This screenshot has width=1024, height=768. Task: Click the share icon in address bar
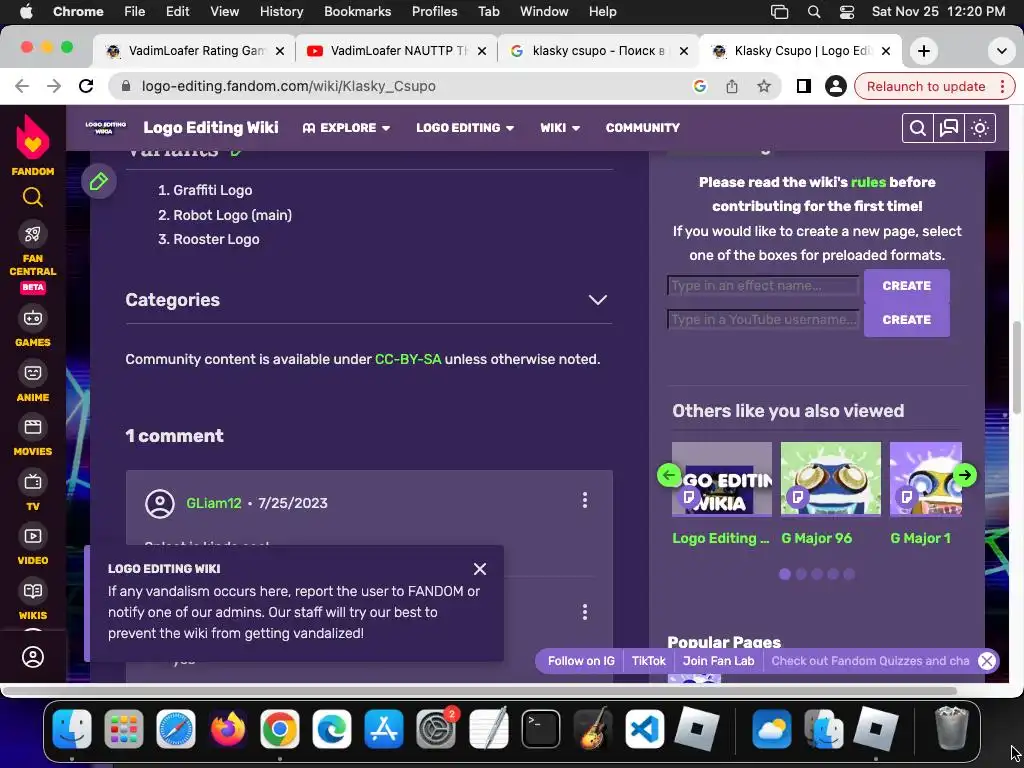pyautogui.click(x=731, y=86)
